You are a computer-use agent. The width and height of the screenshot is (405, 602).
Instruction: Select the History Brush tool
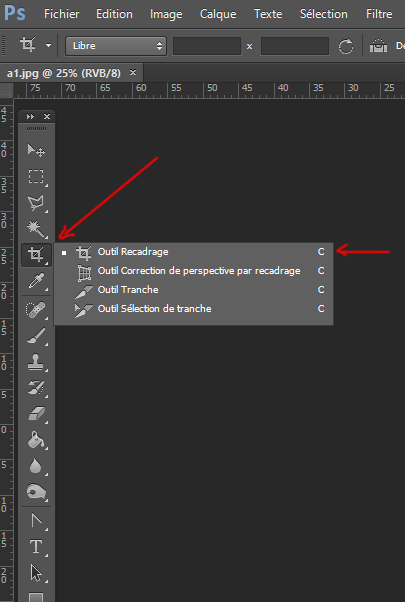(x=36, y=388)
